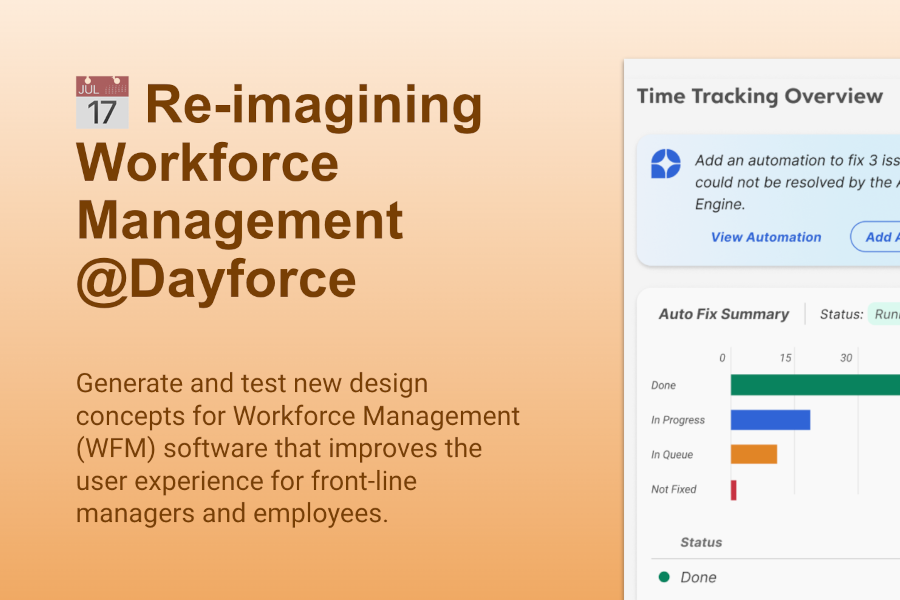Viewport: 900px width, 600px height.
Task: Click the Add automation button
Action: click(875, 237)
